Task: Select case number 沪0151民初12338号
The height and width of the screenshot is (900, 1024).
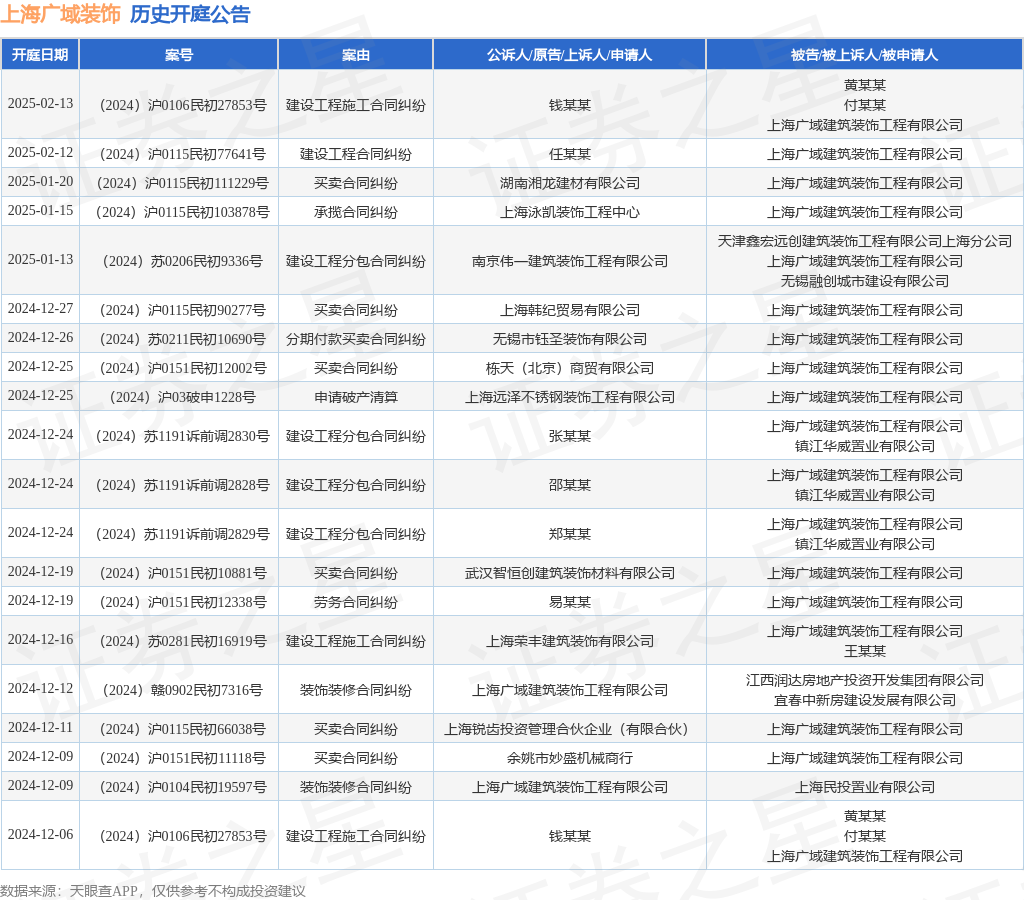Action: pos(183,602)
